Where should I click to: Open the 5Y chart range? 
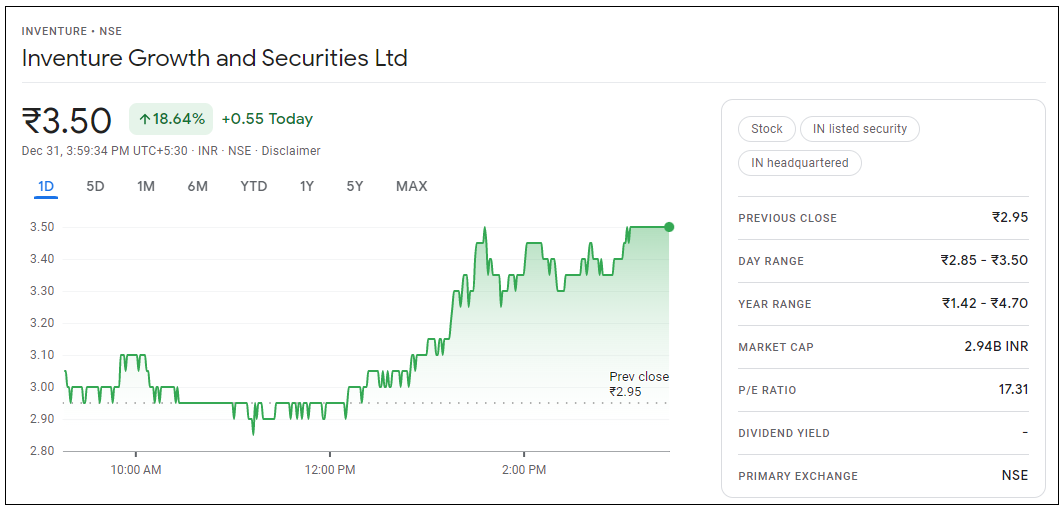(x=355, y=186)
